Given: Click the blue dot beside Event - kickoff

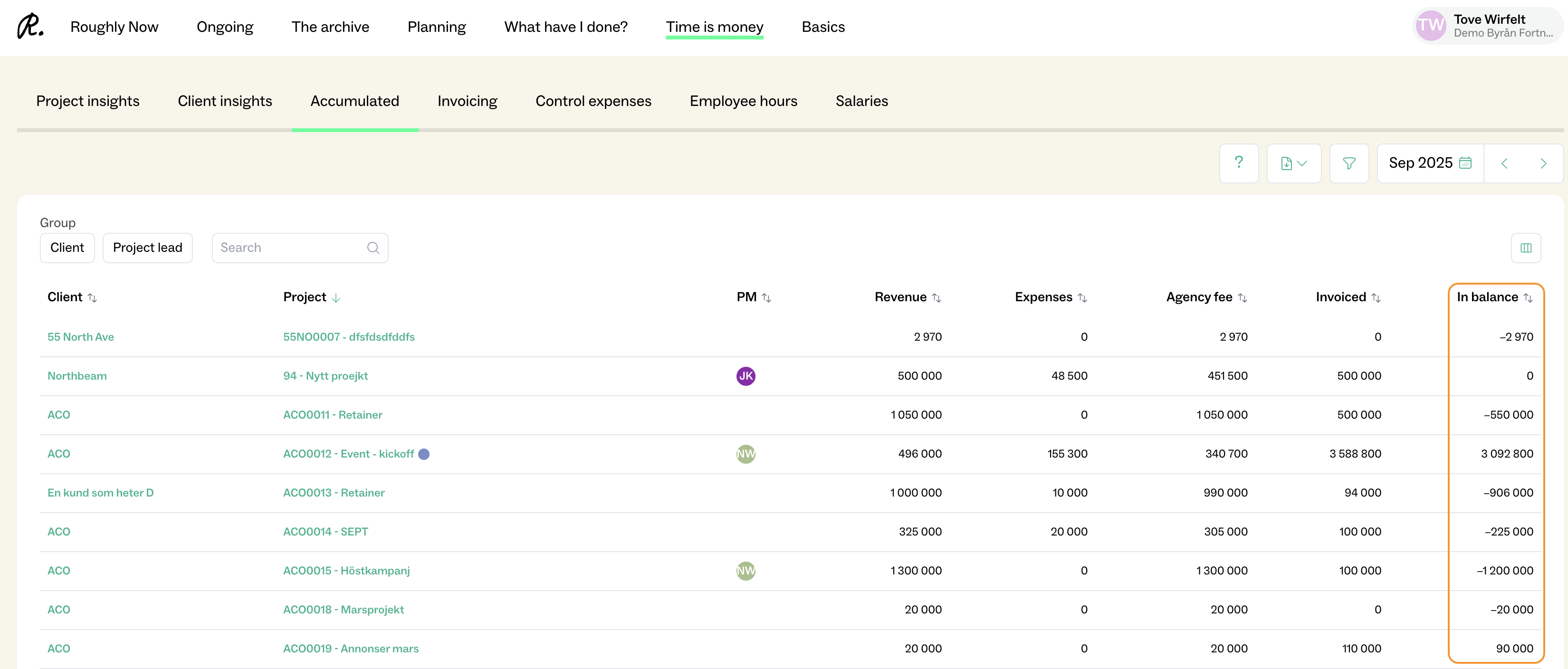Looking at the screenshot, I should 424,454.
